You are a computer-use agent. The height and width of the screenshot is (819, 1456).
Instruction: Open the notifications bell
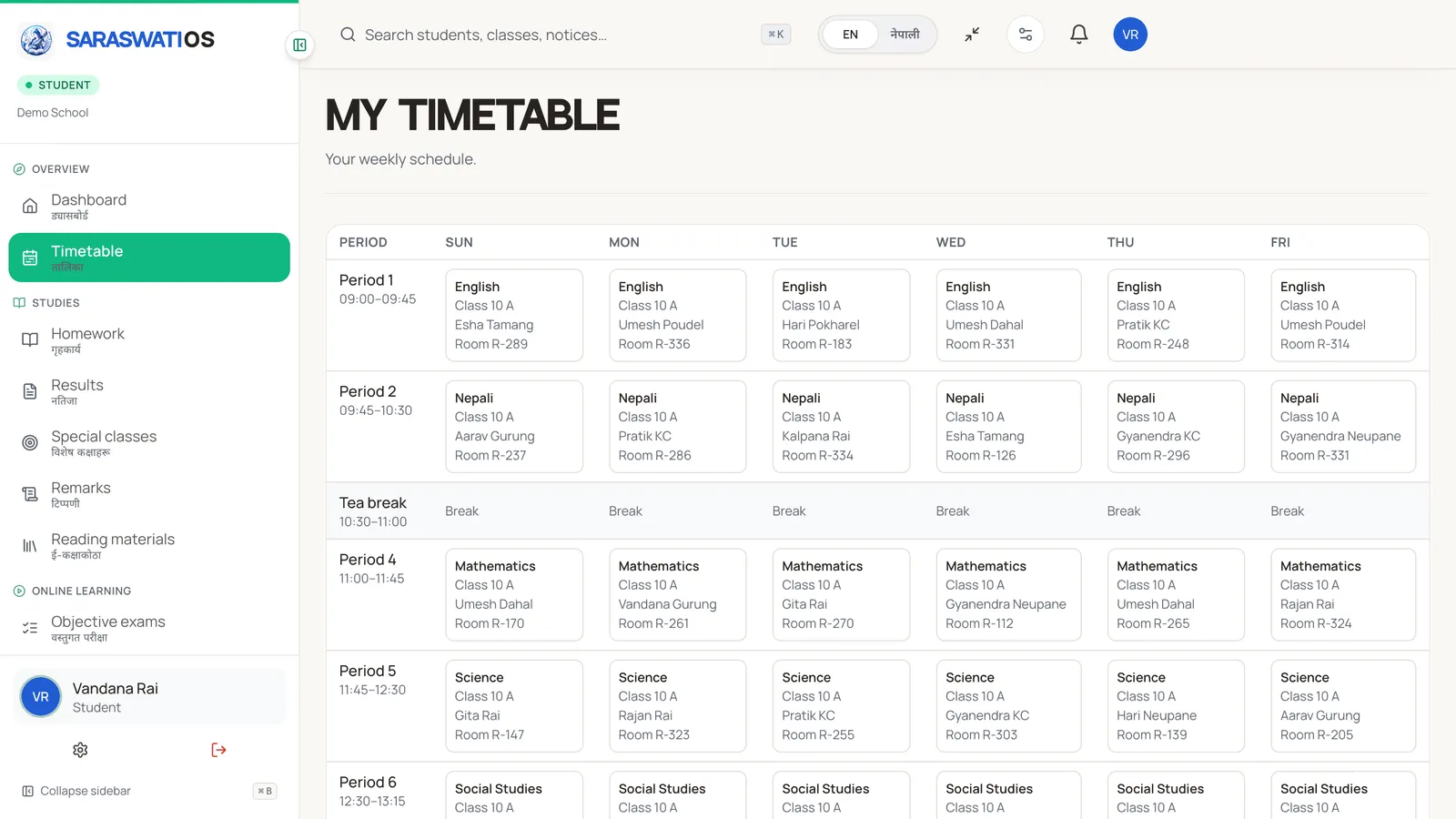[1078, 35]
